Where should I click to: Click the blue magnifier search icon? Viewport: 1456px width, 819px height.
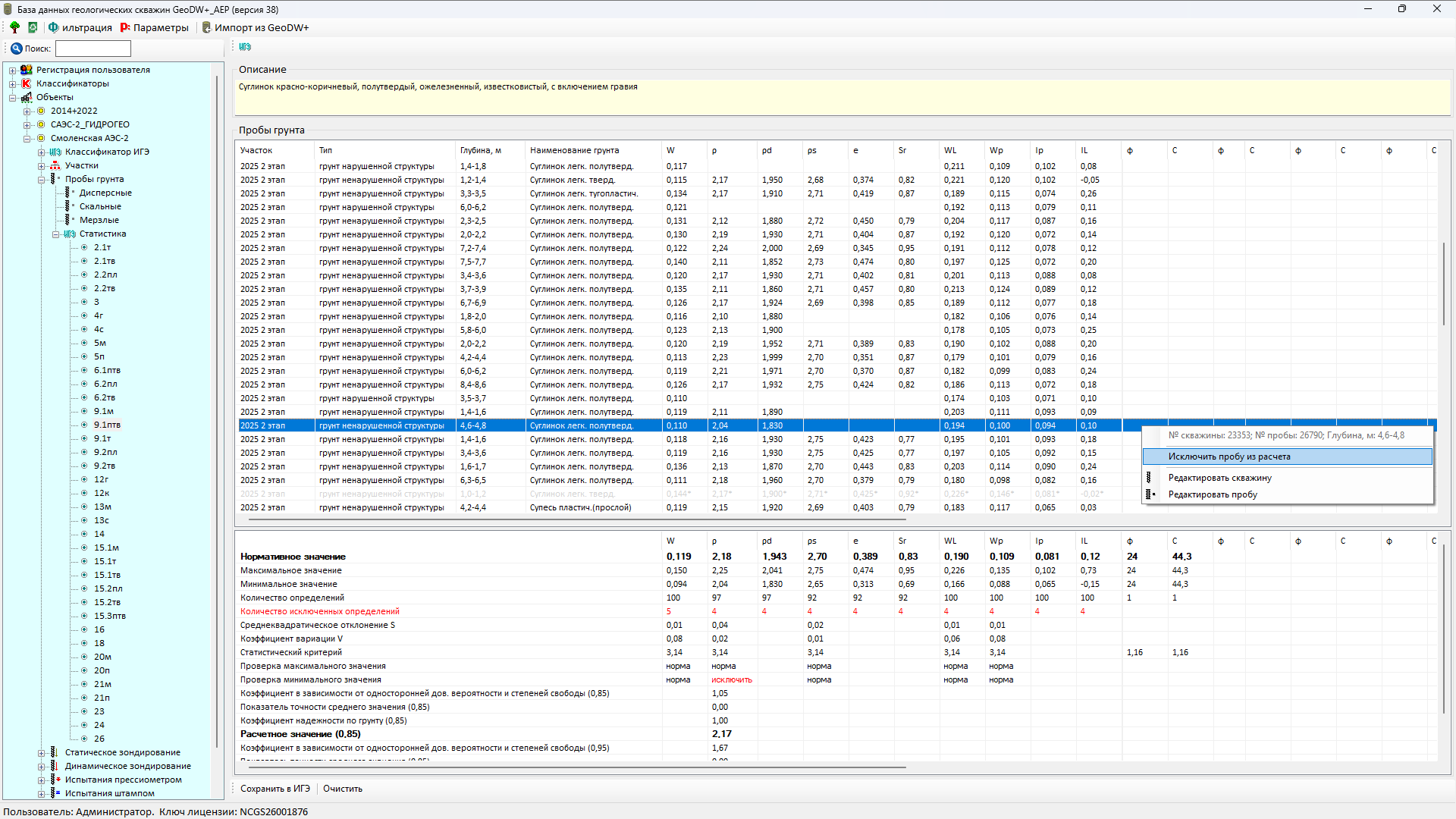pyautogui.click(x=16, y=49)
